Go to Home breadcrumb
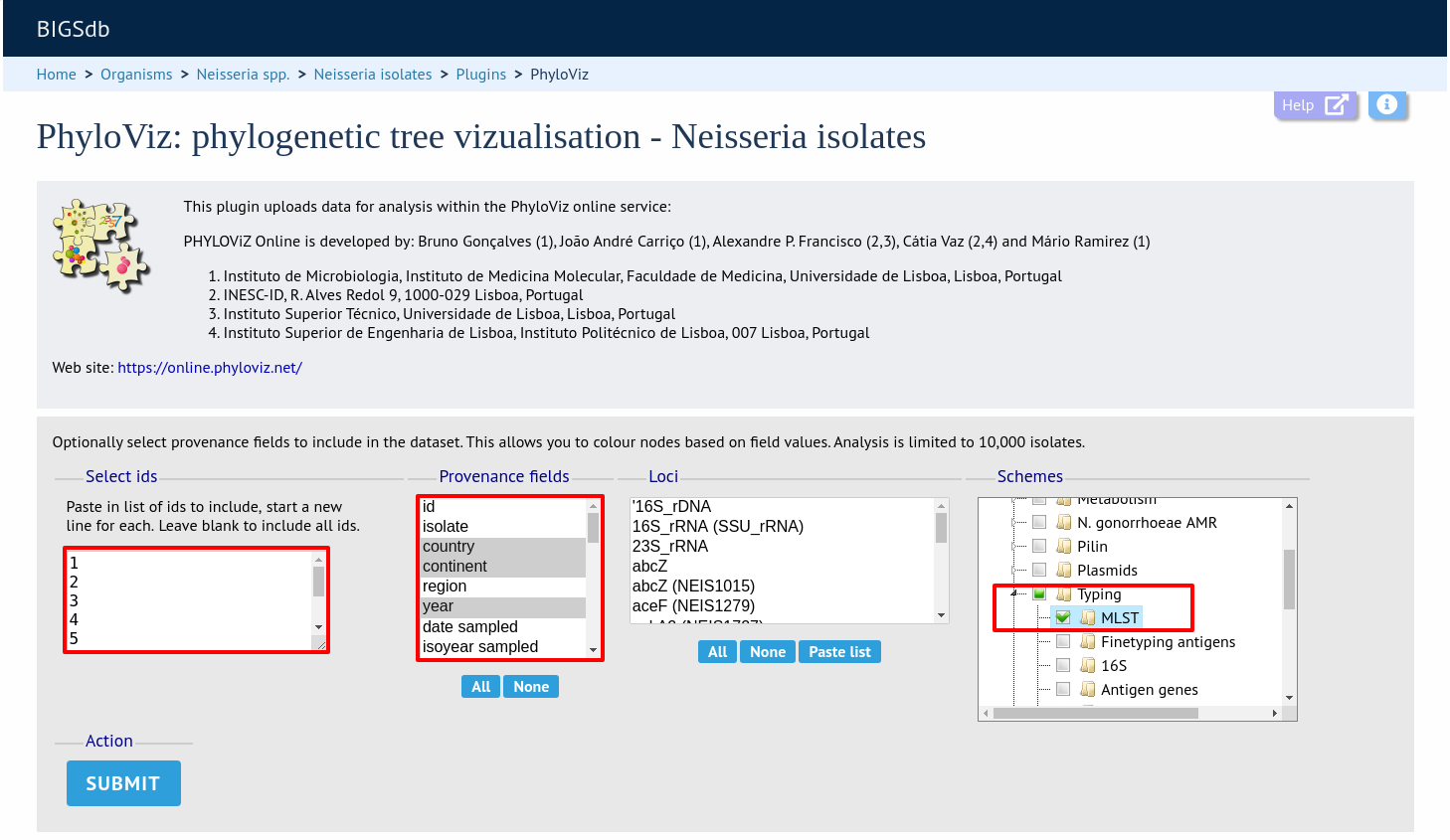Image resolution: width=1450 pixels, height=840 pixels. coord(57,75)
